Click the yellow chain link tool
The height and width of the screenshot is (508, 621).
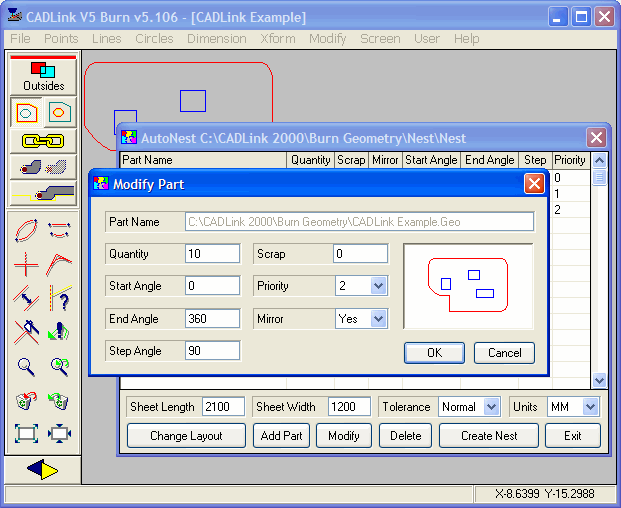pos(43,141)
